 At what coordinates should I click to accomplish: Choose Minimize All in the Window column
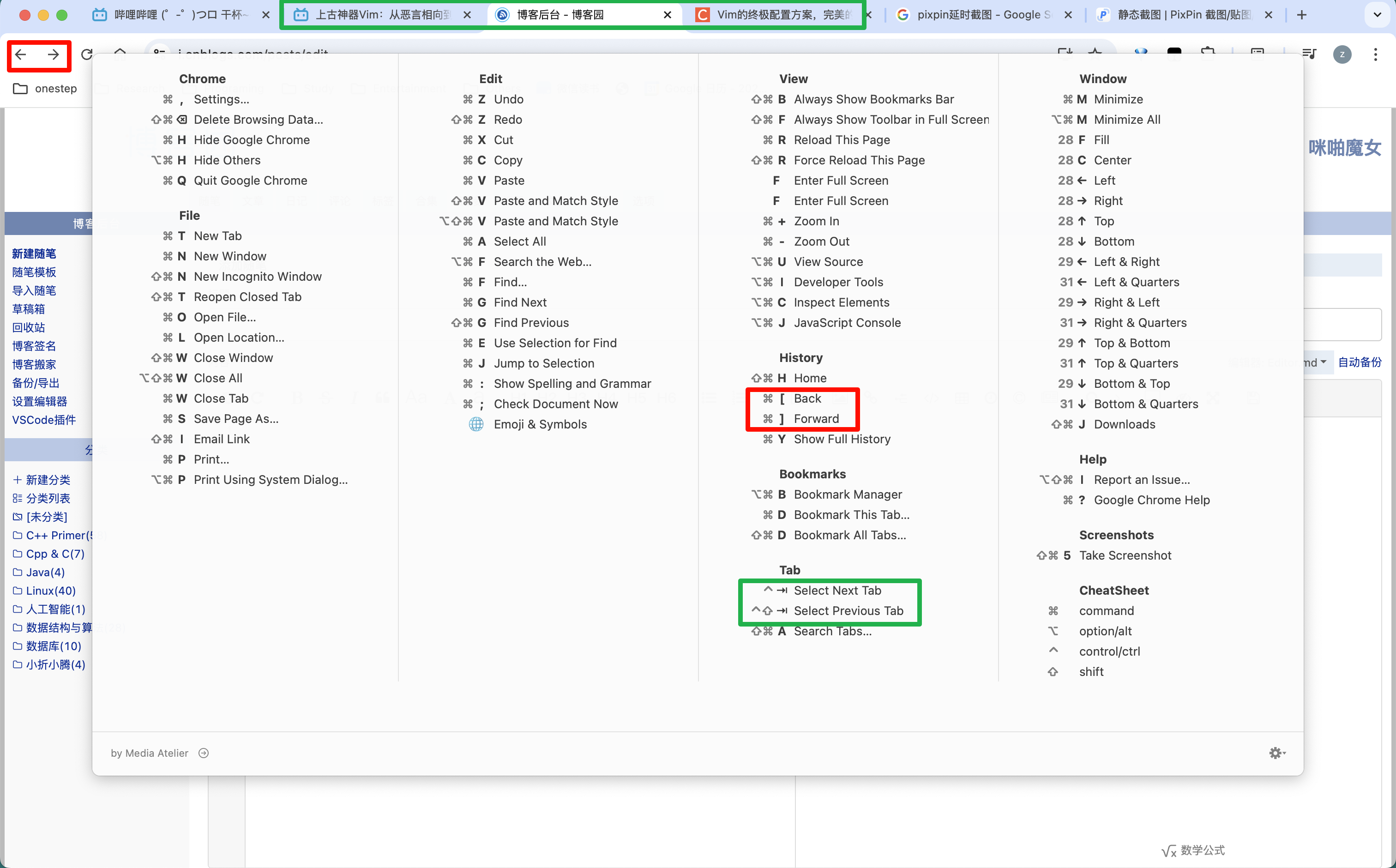[1127, 120]
